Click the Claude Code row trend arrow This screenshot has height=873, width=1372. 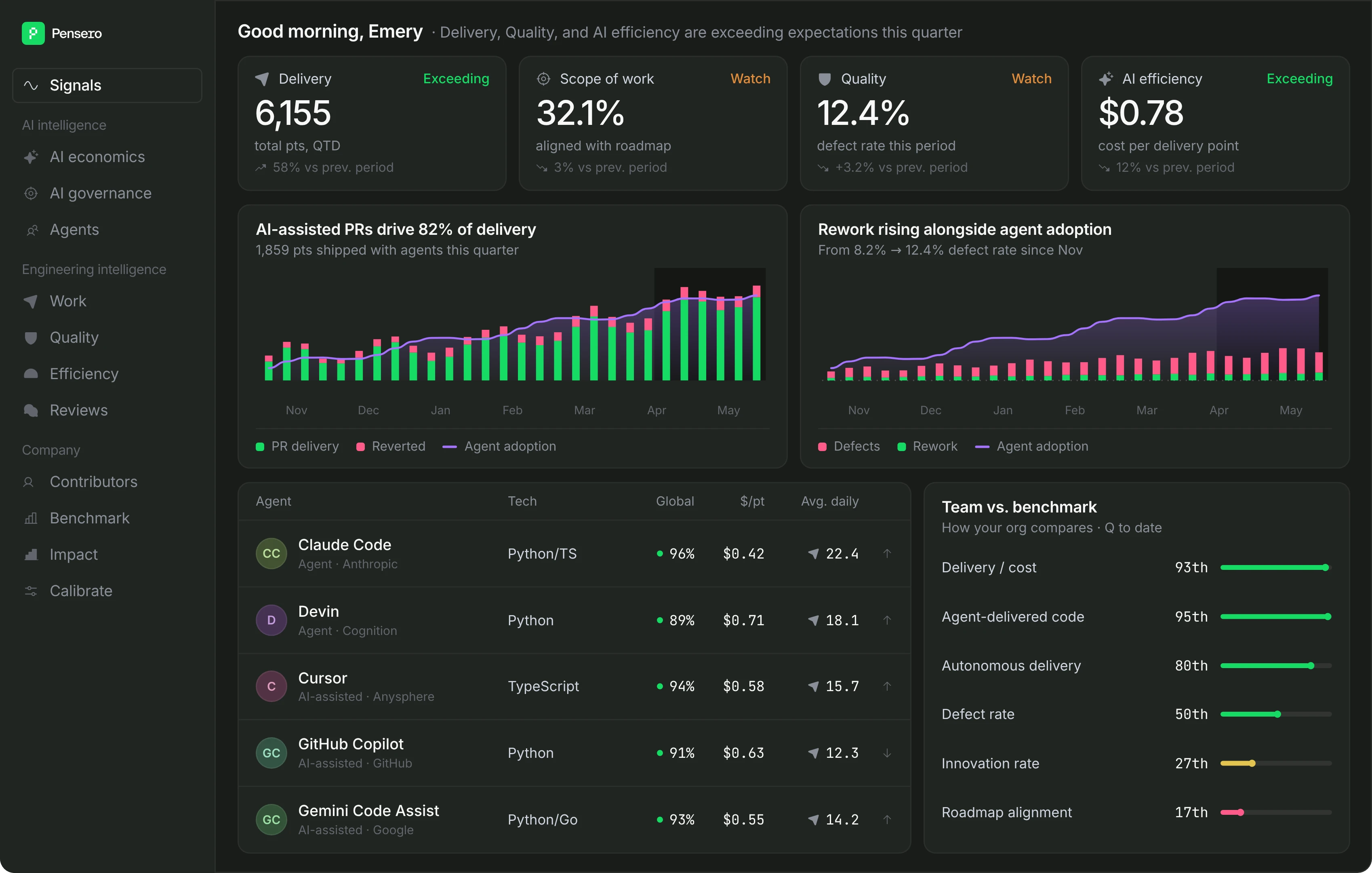click(887, 553)
